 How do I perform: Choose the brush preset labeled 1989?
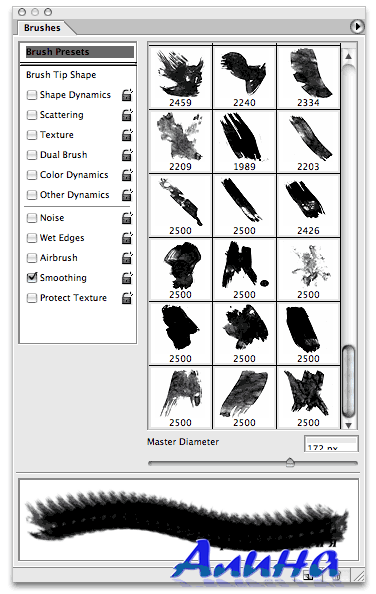[244, 142]
